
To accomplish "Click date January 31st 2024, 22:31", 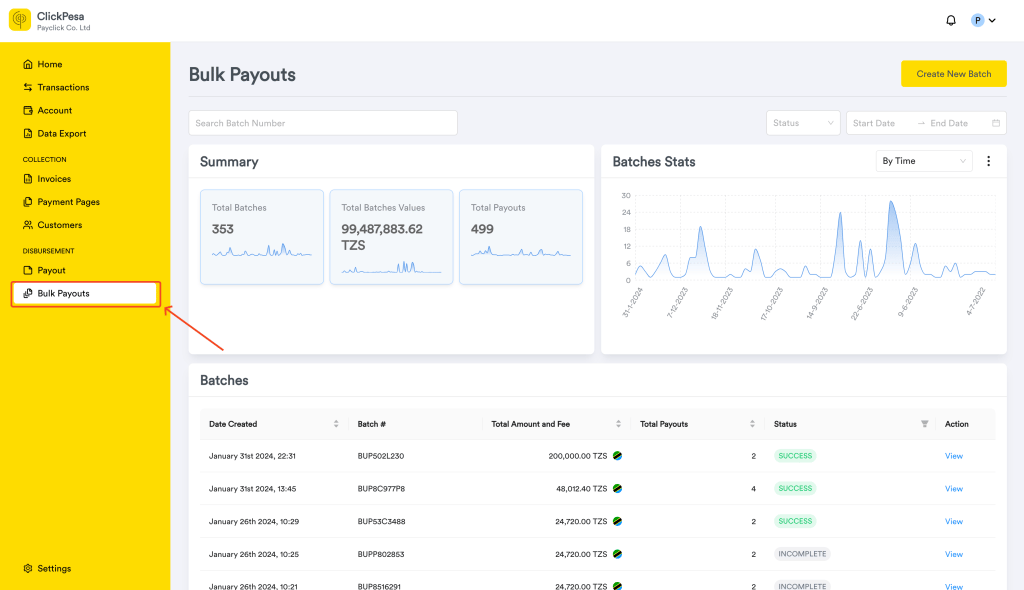I will 252,456.
